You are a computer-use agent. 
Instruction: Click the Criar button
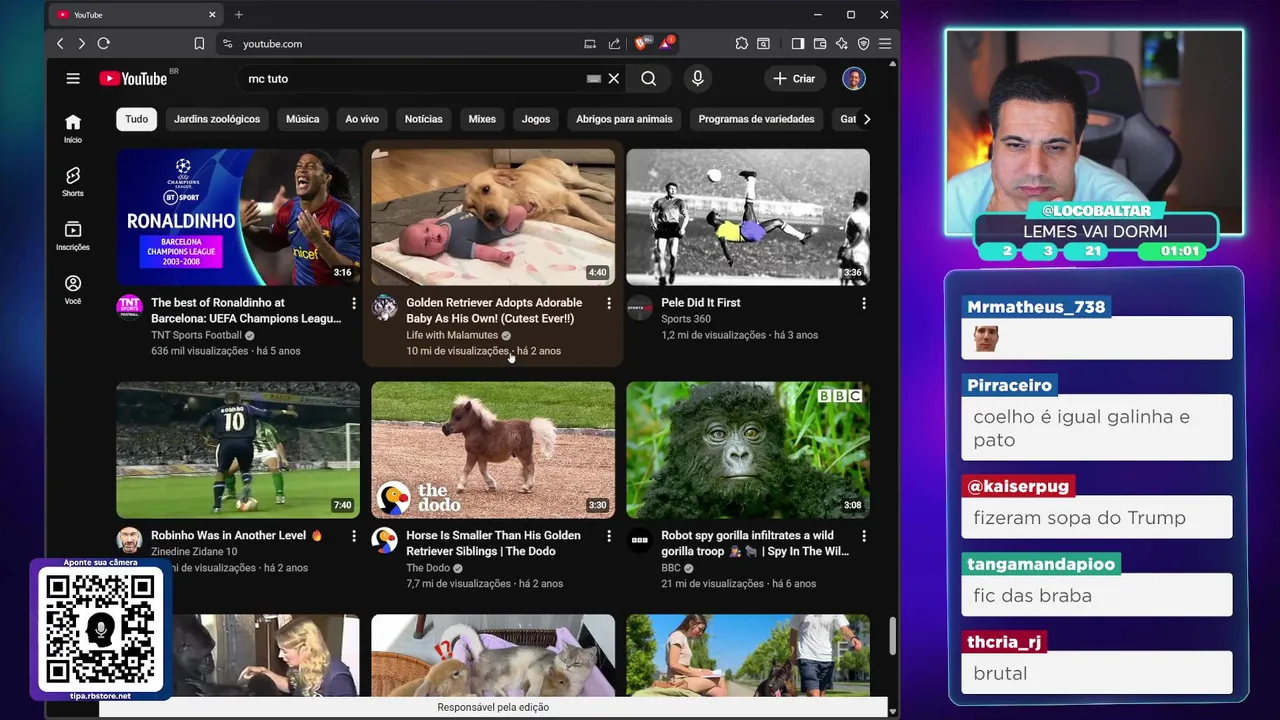tap(795, 78)
